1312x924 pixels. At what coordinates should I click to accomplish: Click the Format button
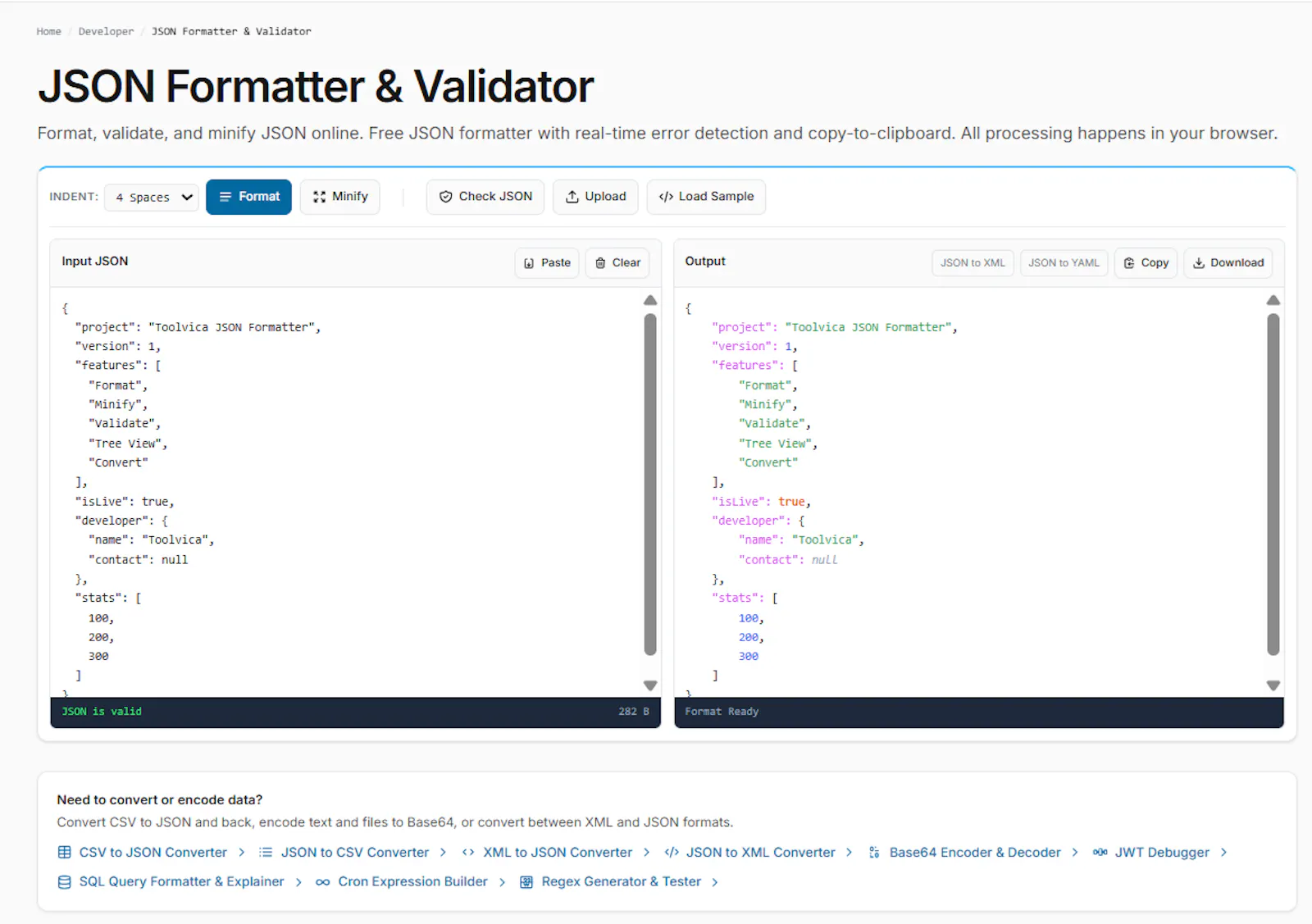248,197
